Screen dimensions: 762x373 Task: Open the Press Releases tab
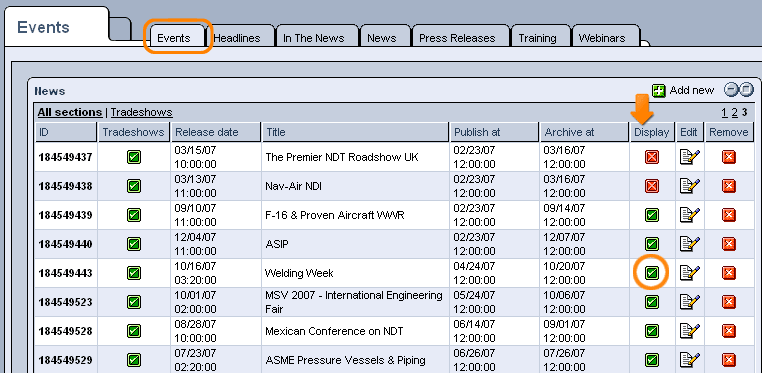pos(457,38)
